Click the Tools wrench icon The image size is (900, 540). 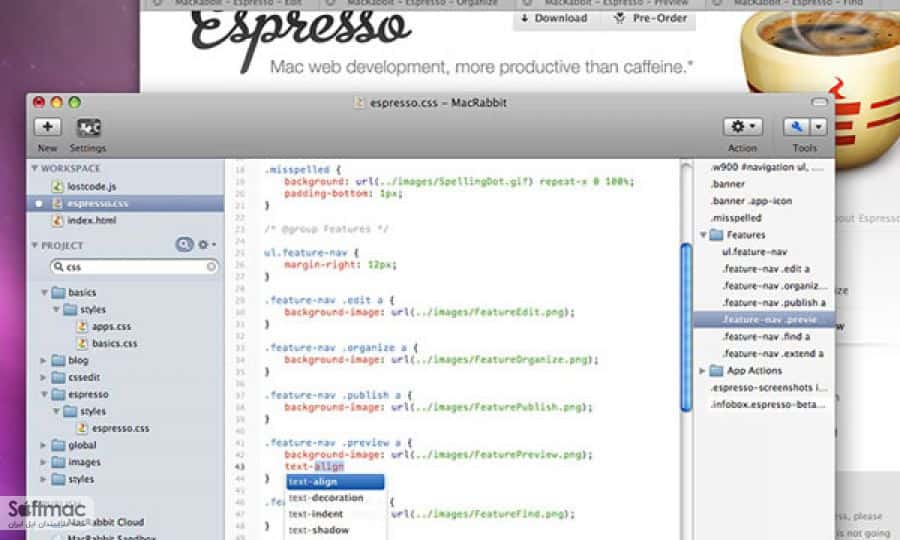pos(796,127)
